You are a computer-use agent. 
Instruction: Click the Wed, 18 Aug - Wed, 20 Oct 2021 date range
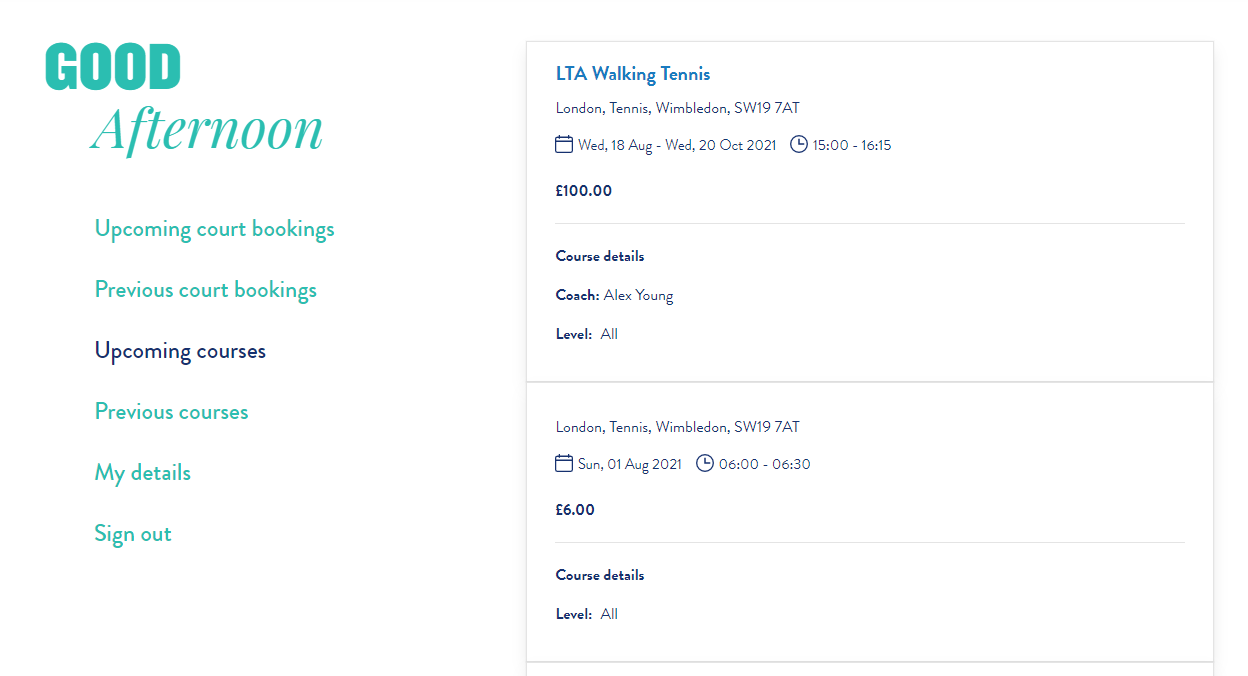(677, 145)
